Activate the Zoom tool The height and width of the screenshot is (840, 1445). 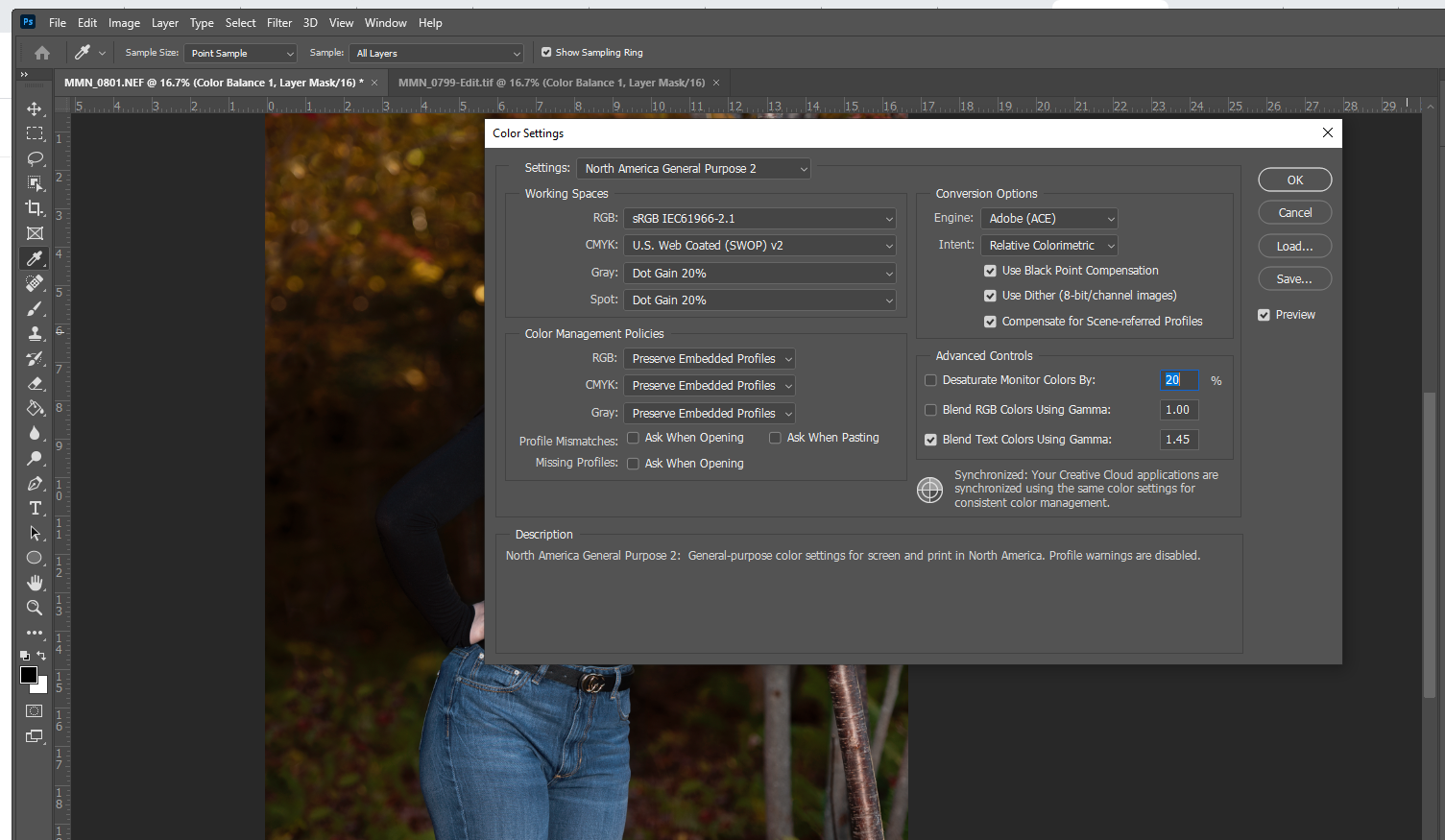coord(35,607)
